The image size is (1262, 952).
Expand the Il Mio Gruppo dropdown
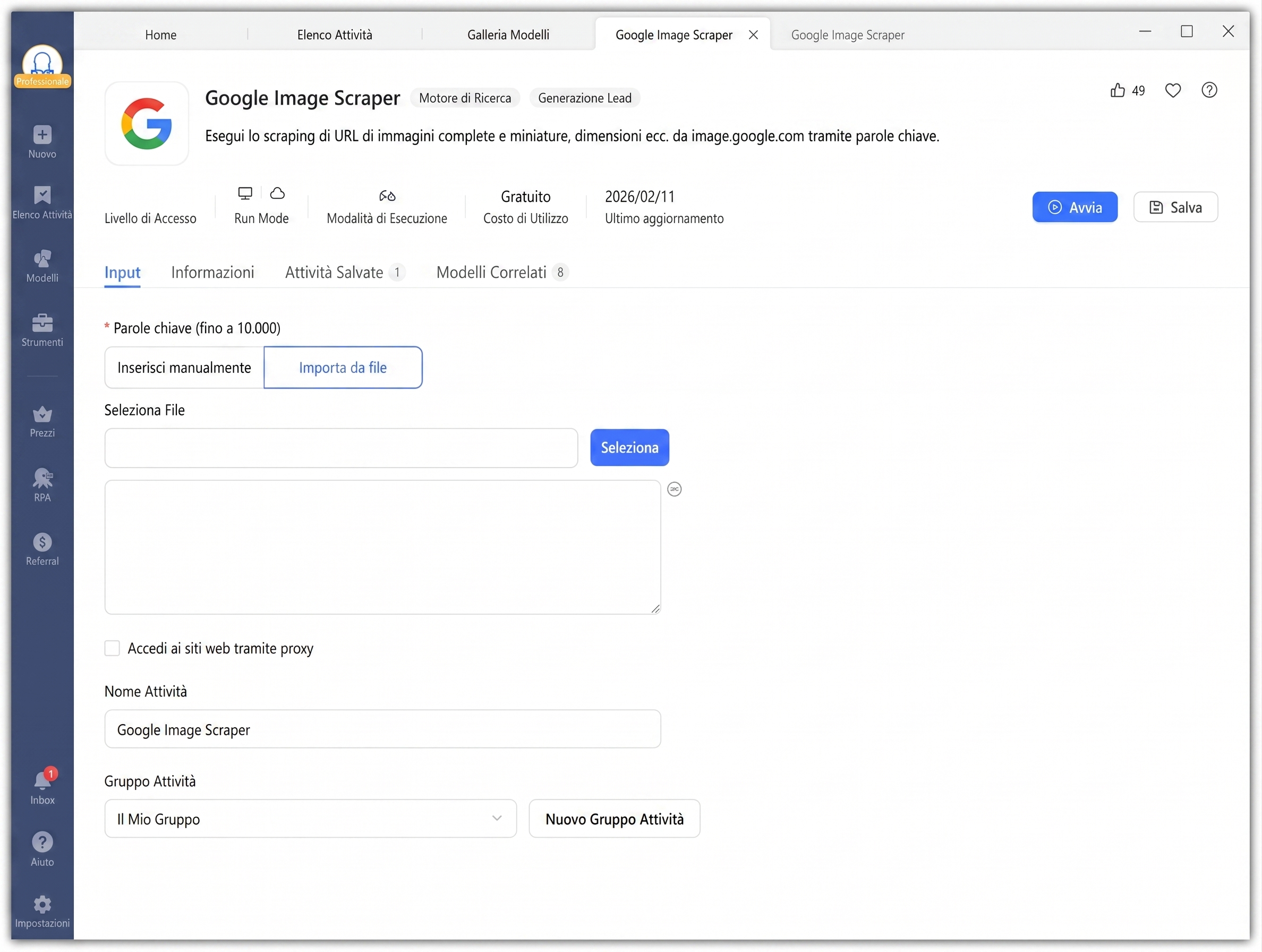(x=310, y=819)
